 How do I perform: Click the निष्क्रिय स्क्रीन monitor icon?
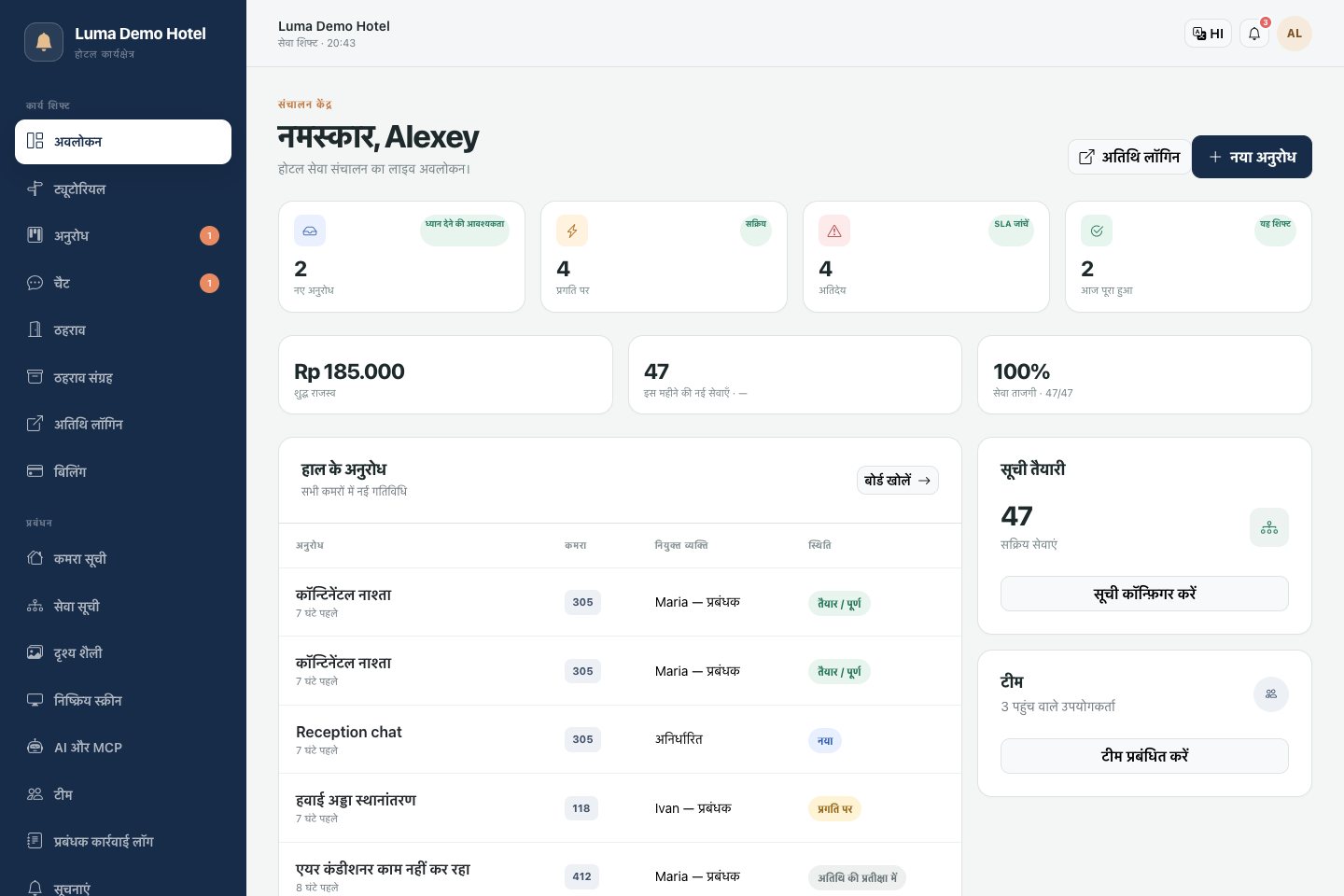pos(35,700)
